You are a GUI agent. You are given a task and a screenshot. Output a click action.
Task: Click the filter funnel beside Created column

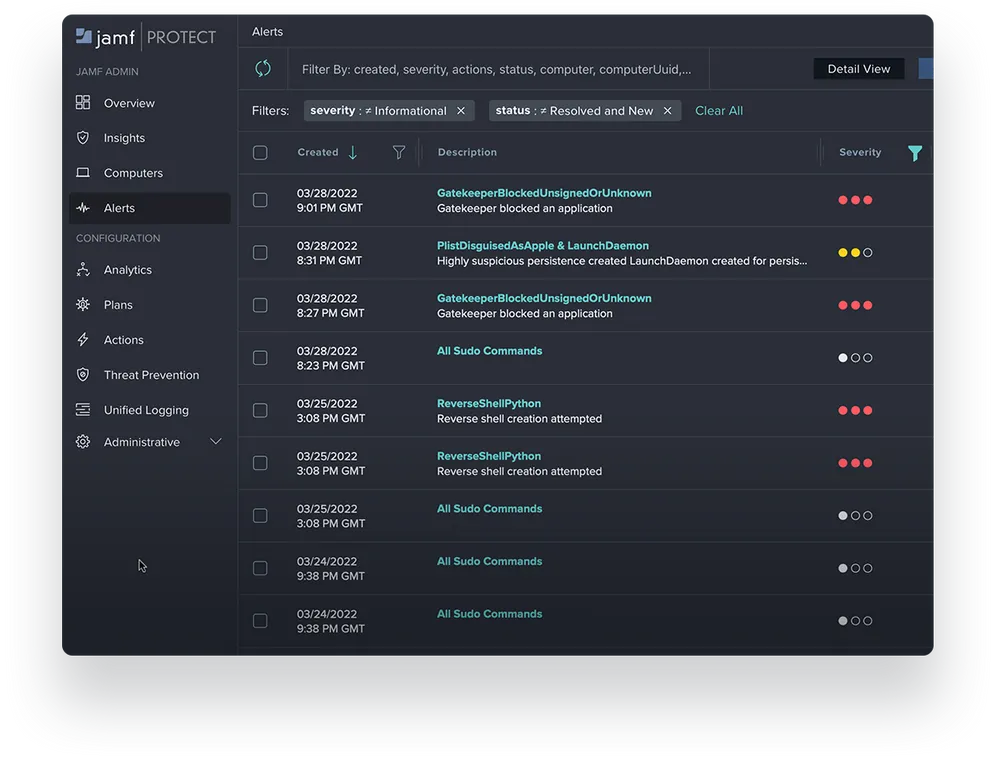pyautogui.click(x=399, y=153)
